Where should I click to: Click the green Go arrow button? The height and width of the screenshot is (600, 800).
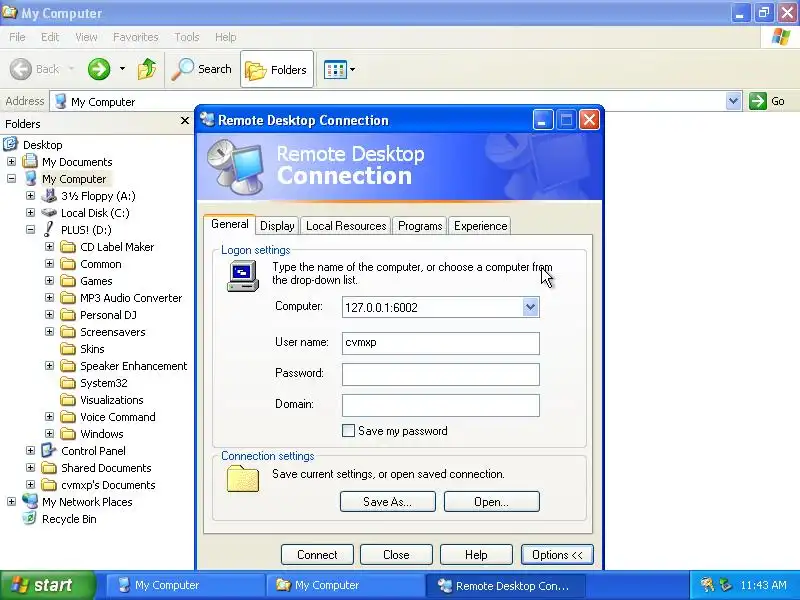[758, 101]
